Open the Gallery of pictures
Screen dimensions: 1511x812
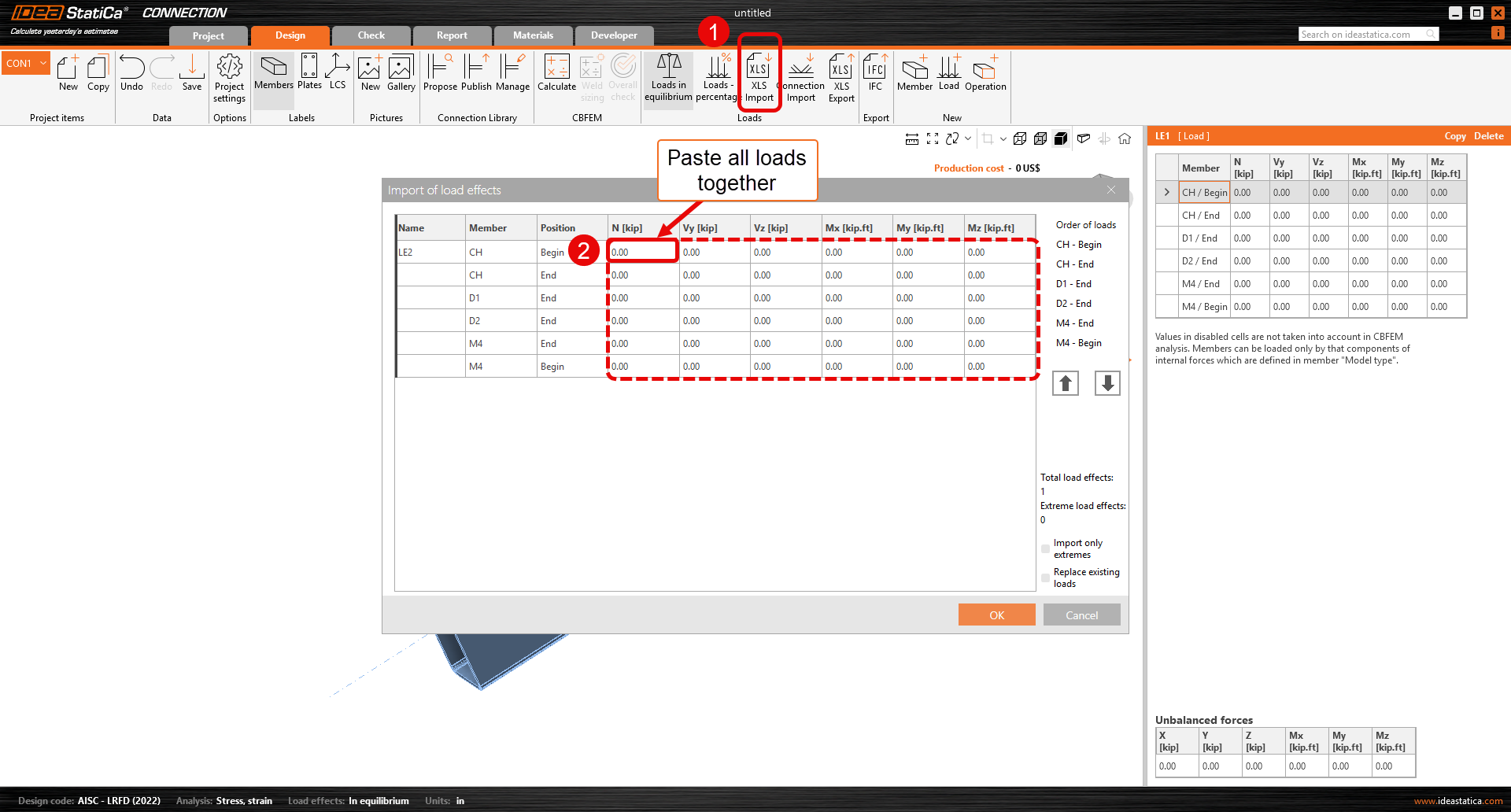pos(401,75)
